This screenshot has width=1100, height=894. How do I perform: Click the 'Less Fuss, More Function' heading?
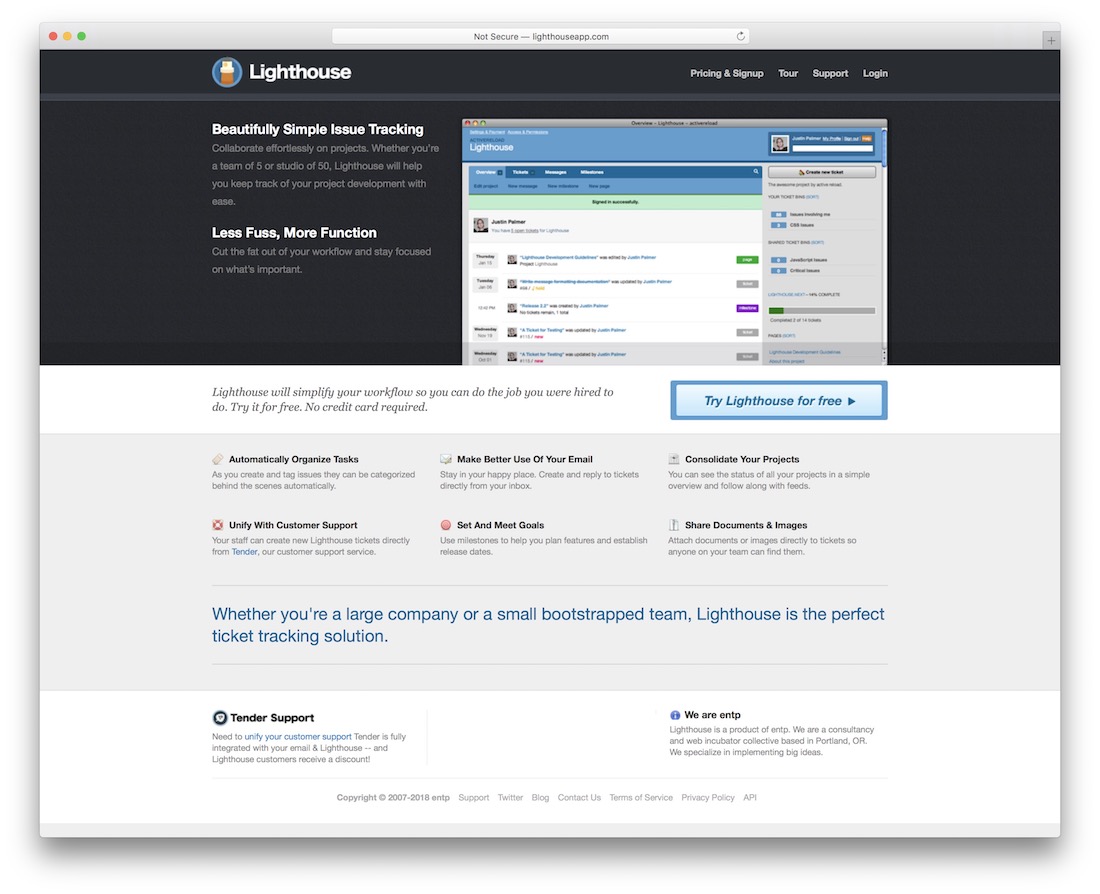point(294,232)
